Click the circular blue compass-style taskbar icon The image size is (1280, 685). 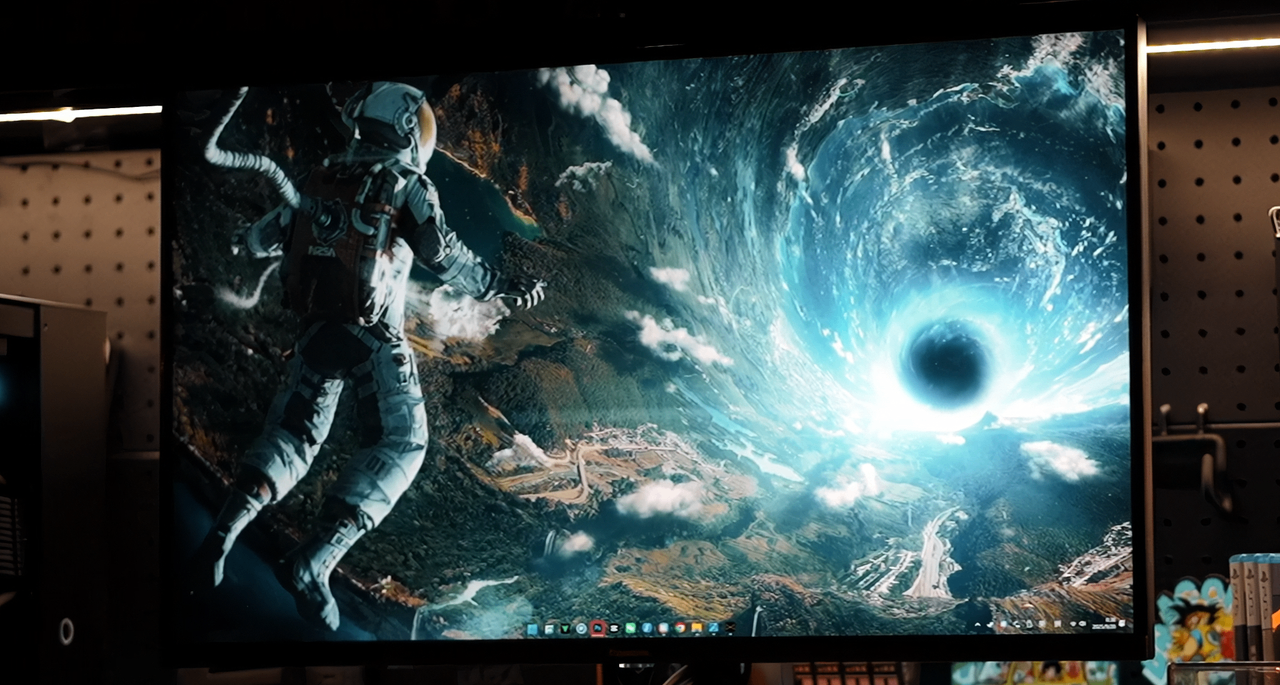(580, 629)
